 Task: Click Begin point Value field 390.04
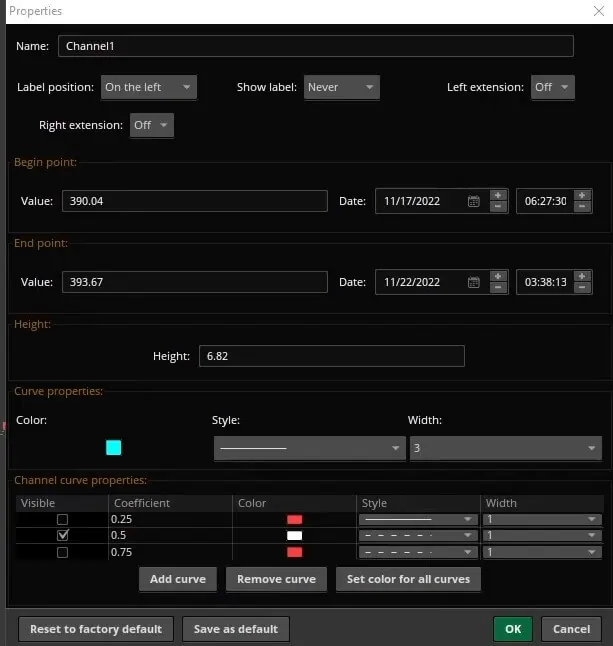click(195, 201)
